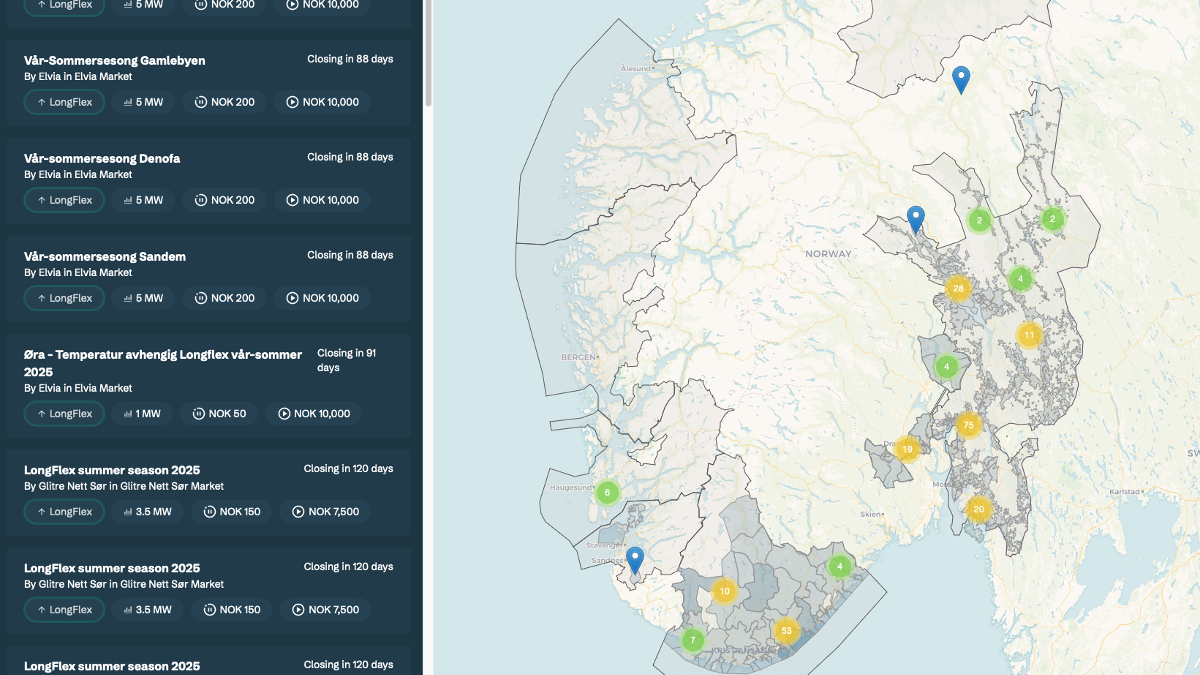Click LongFlex badge on the Denofa card

click(64, 200)
